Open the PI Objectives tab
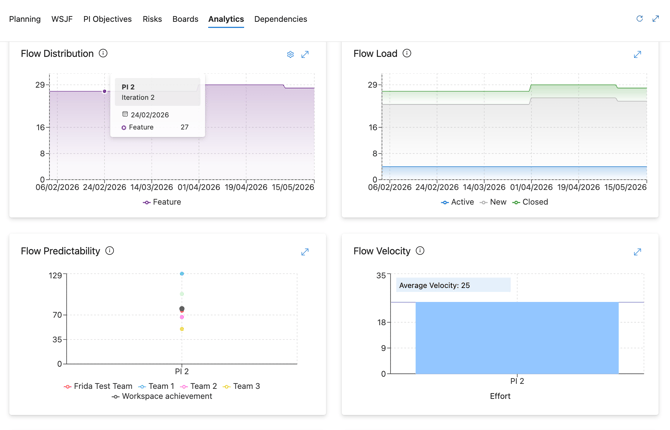 coord(107,19)
